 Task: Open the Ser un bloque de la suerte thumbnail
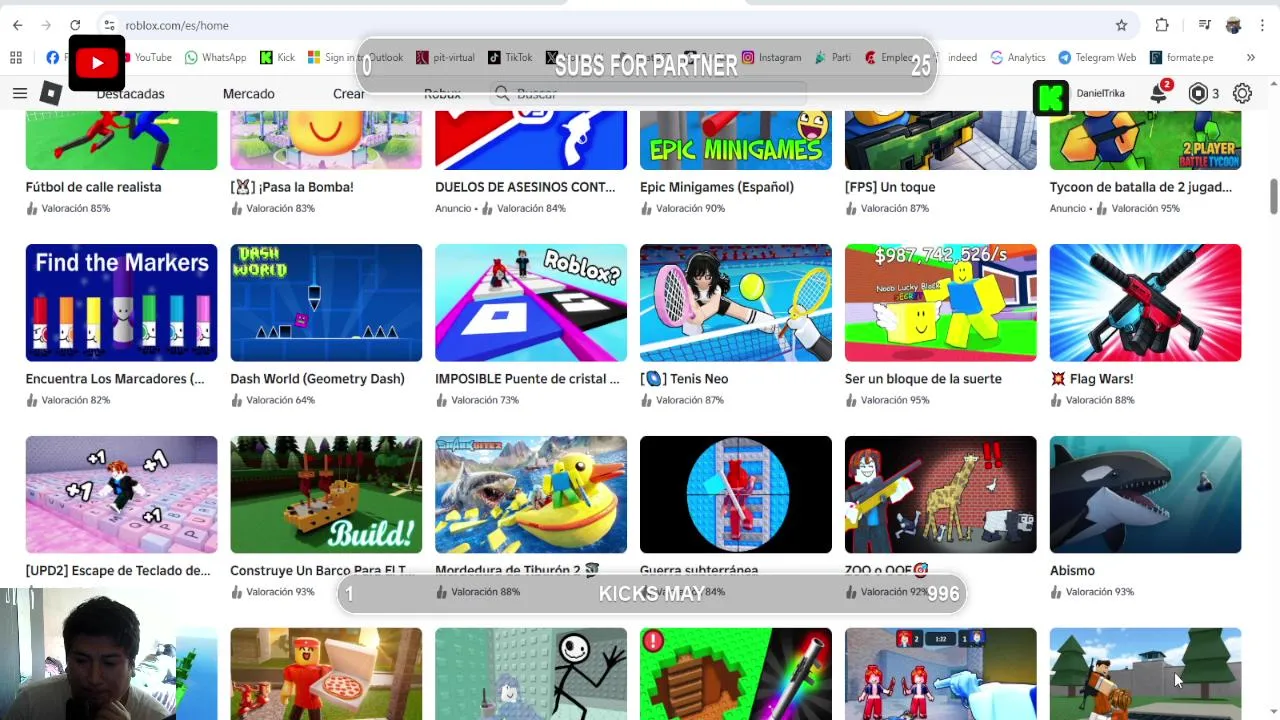(941, 302)
